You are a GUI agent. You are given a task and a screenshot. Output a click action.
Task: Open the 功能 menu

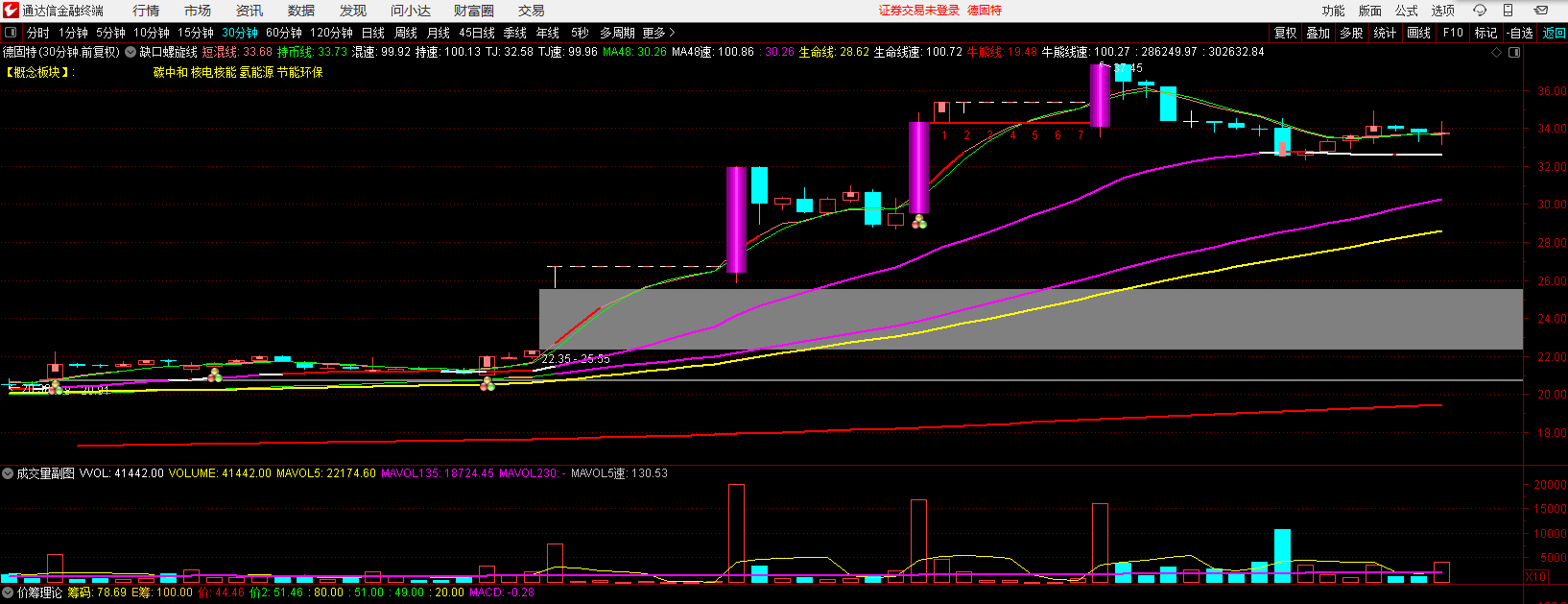1334,11
